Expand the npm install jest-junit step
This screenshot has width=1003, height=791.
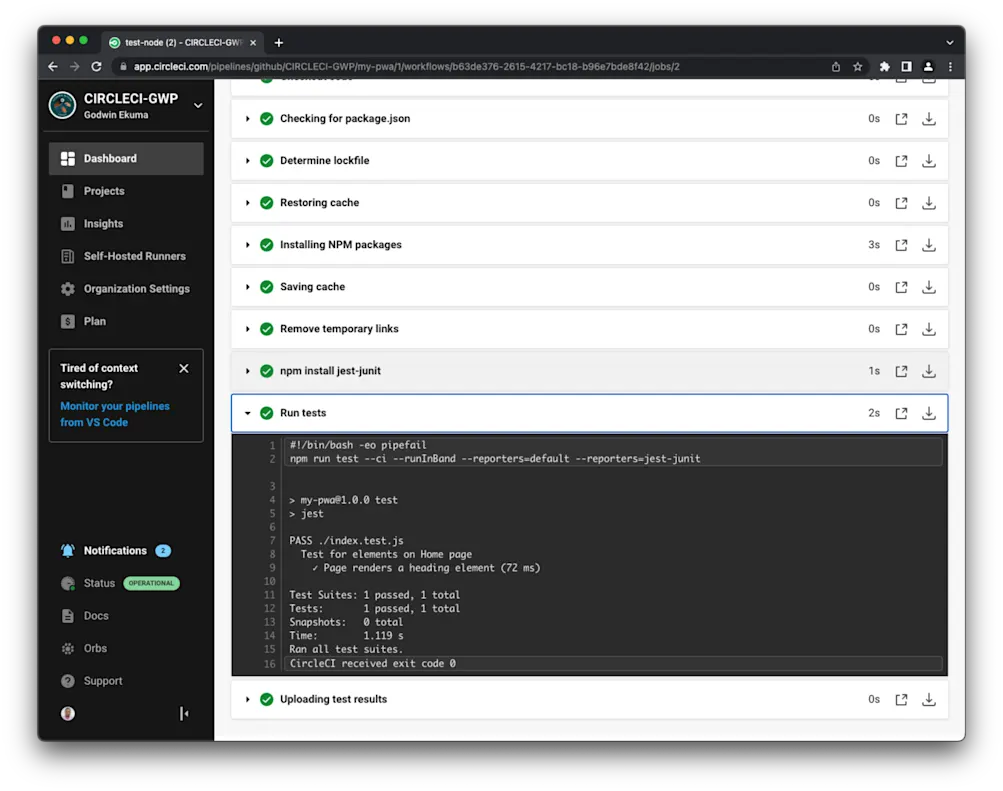pos(248,372)
